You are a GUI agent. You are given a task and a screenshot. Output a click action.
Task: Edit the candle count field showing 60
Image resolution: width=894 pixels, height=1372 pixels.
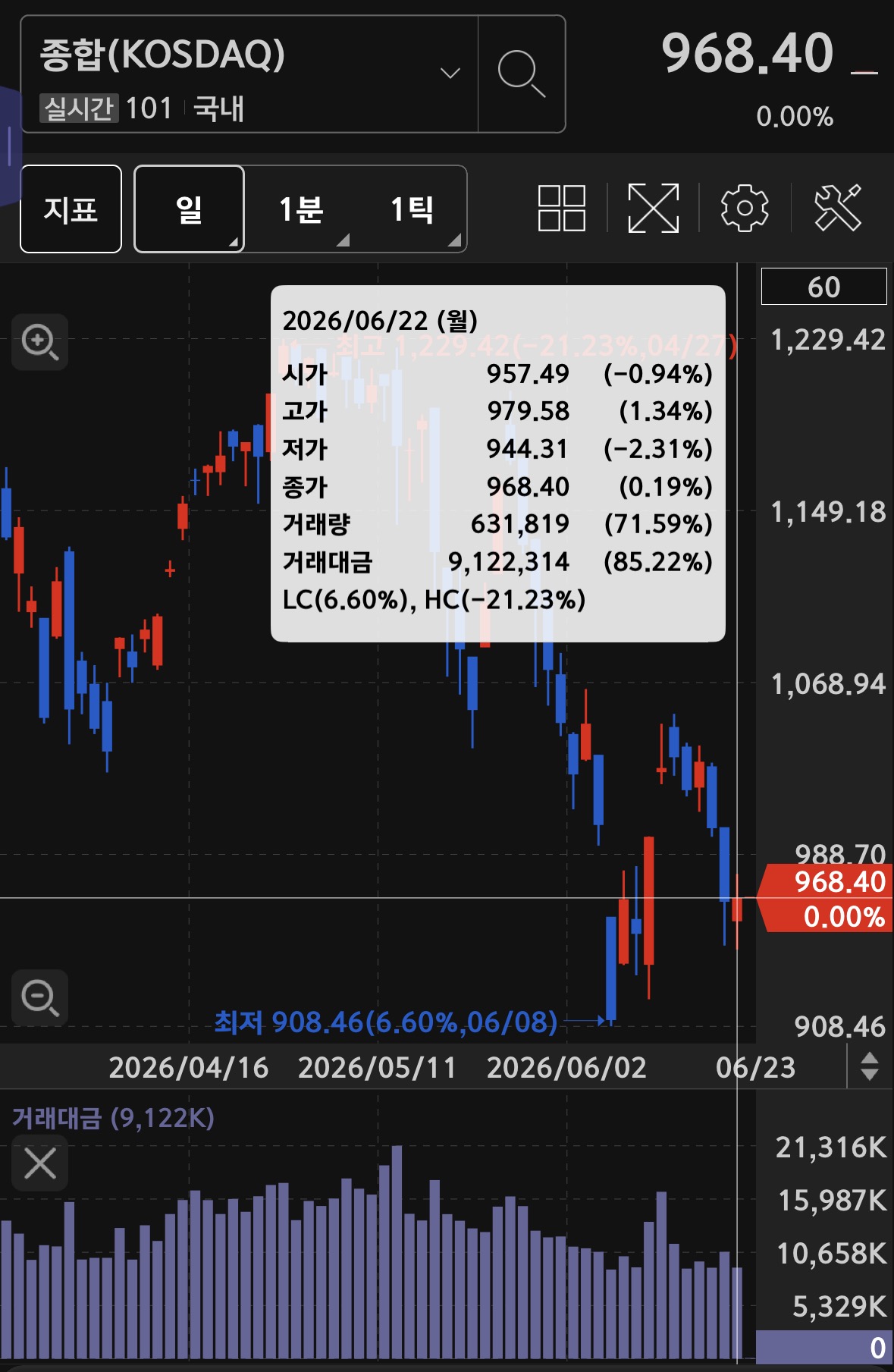823,287
